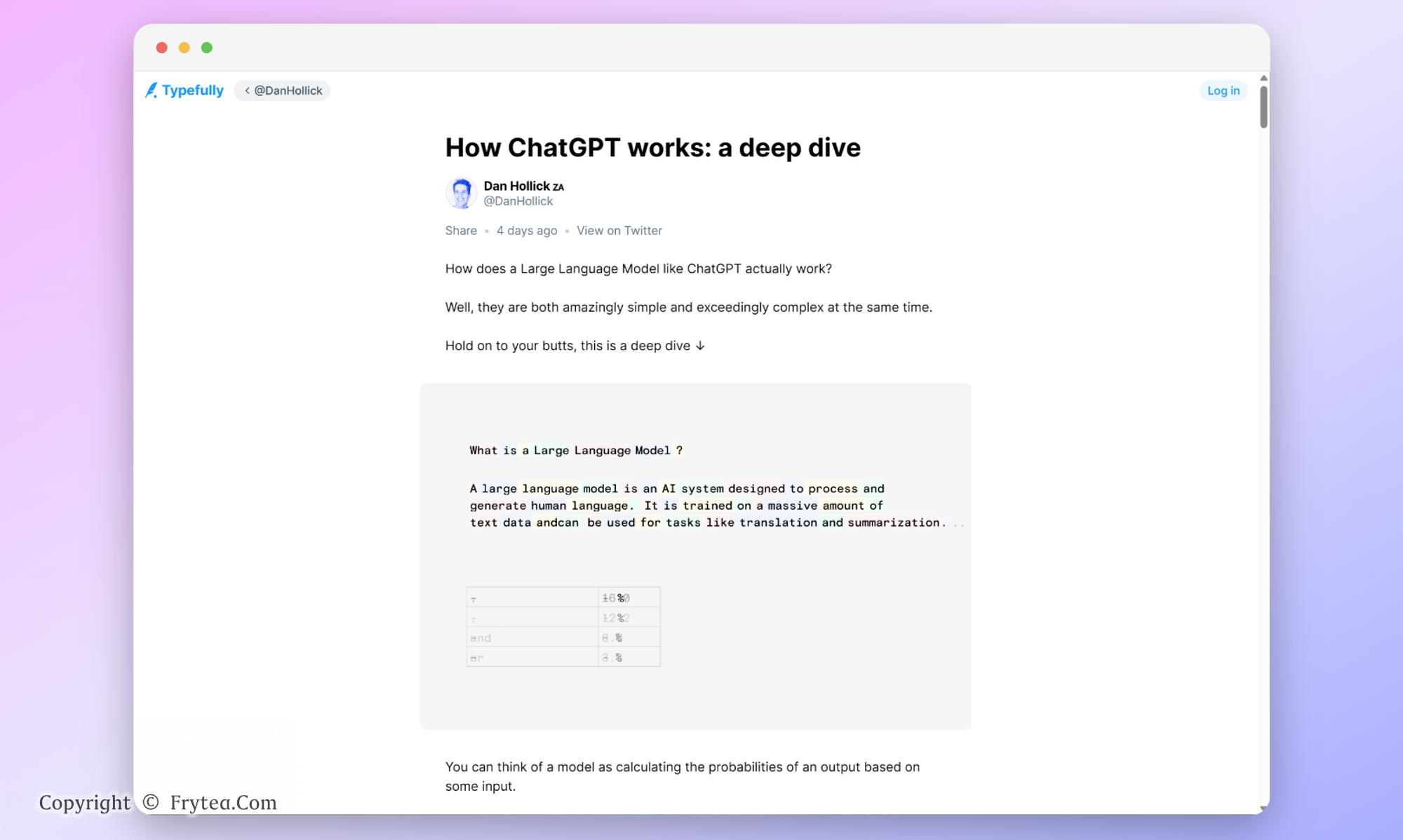Click the Typefully brand name text
The height and width of the screenshot is (840, 1403).
[192, 90]
